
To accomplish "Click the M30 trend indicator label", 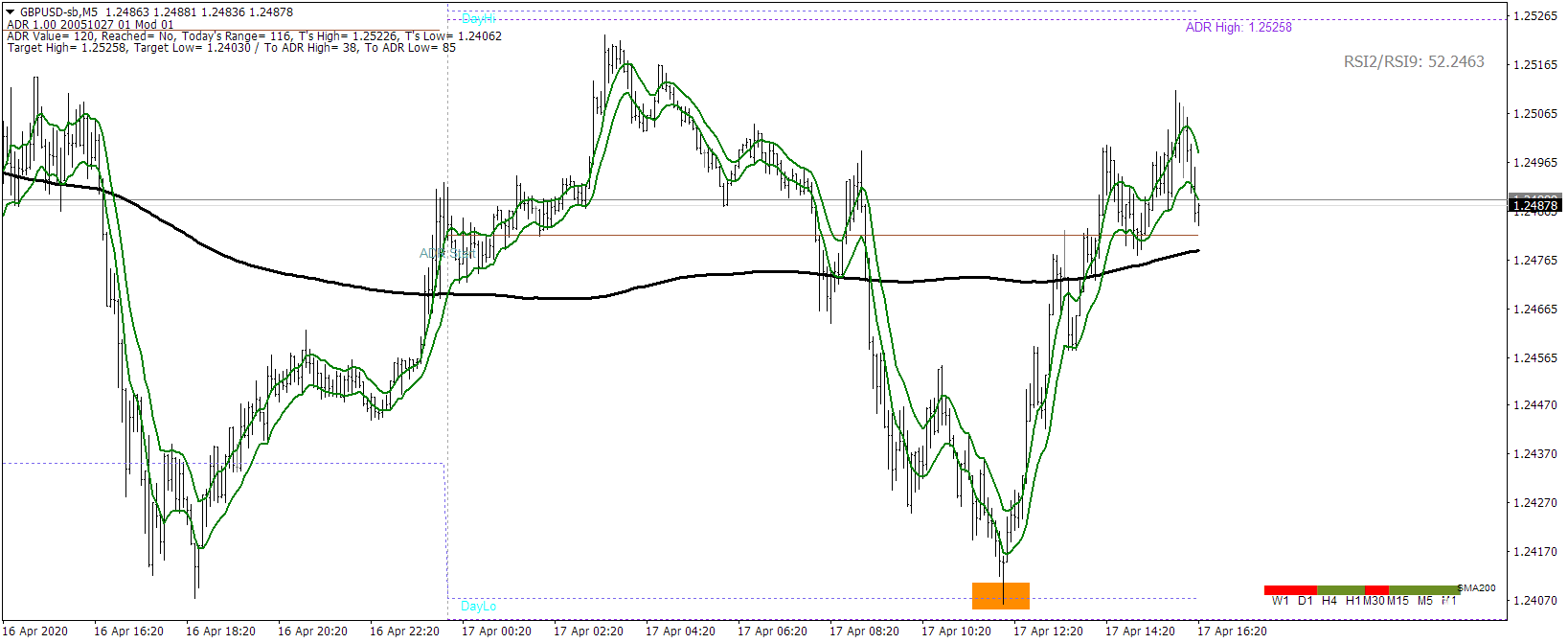I will pos(1375,601).
